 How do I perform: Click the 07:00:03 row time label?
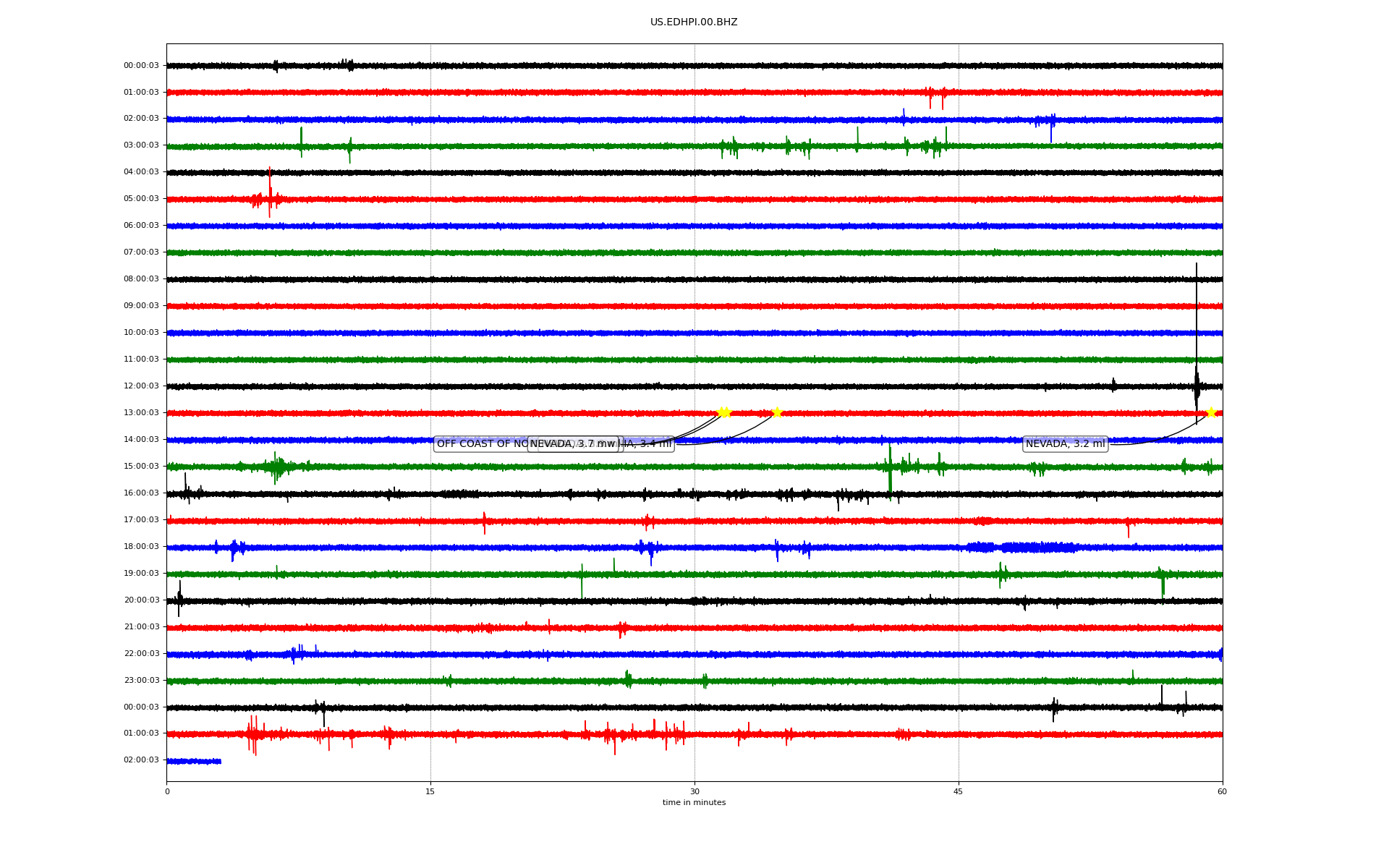(141, 252)
